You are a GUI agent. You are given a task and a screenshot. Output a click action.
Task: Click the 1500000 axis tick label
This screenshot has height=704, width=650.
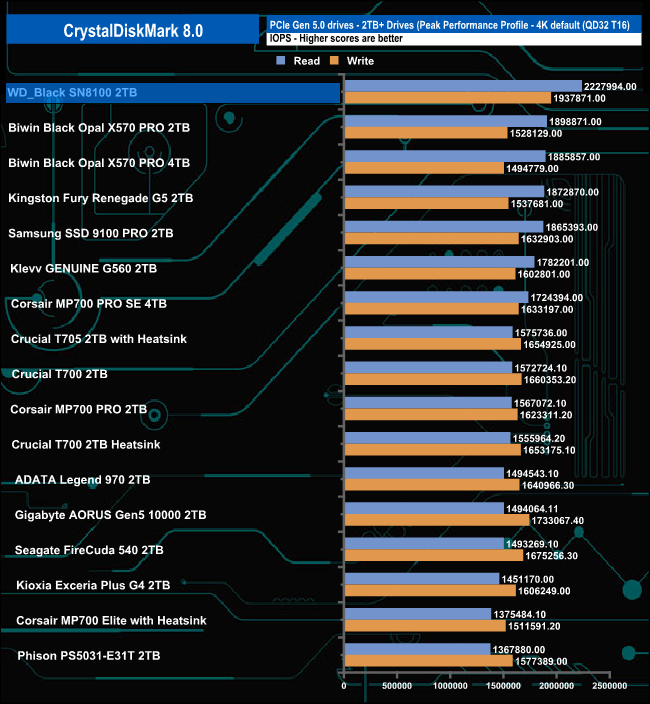tap(503, 686)
